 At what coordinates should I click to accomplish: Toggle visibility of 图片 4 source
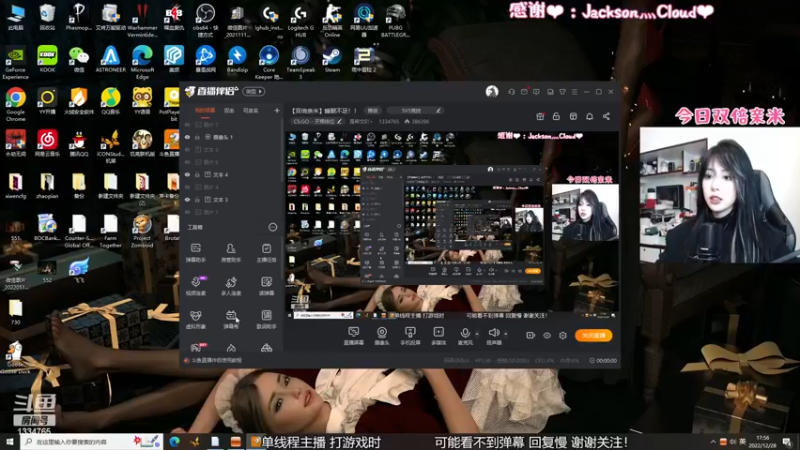coord(187,187)
